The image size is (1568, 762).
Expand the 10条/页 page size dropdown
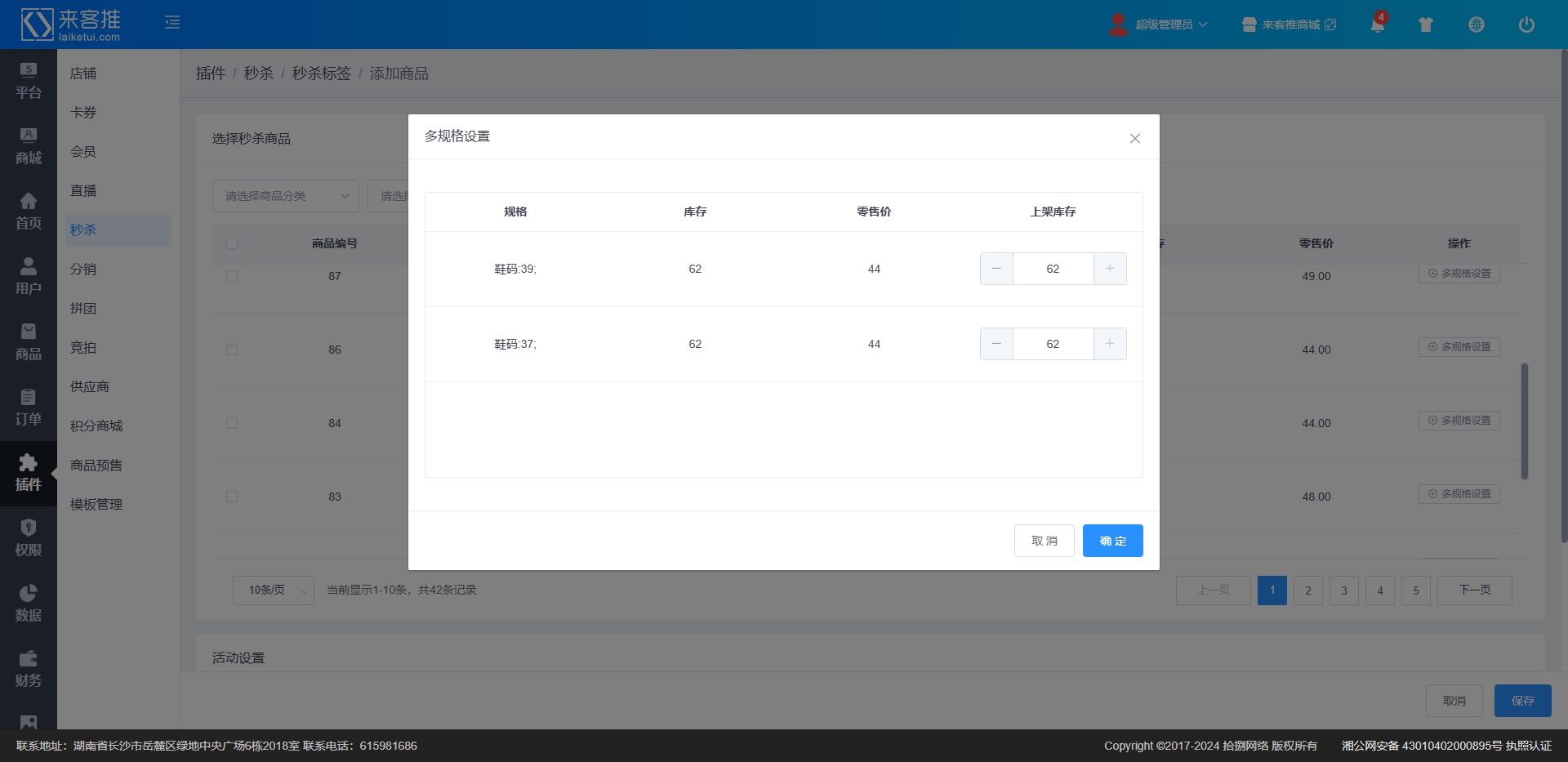pos(274,590)
